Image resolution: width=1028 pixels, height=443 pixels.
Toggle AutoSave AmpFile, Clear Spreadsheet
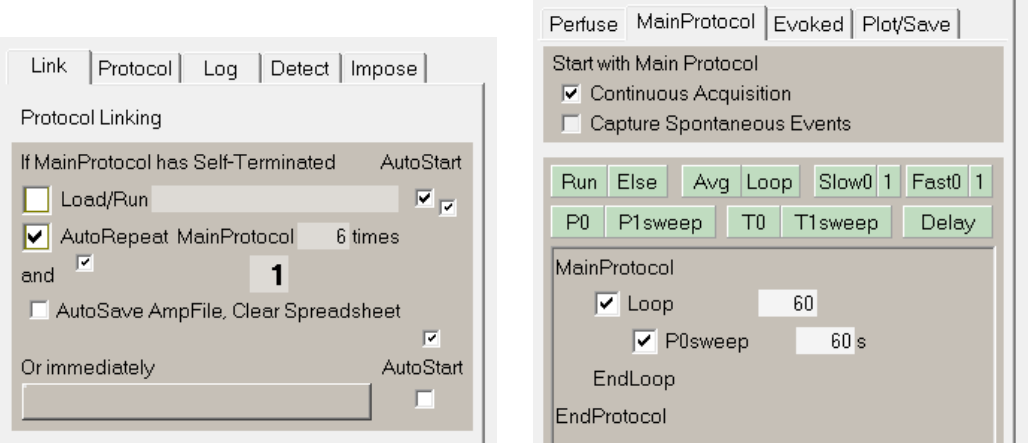[39, 310]
